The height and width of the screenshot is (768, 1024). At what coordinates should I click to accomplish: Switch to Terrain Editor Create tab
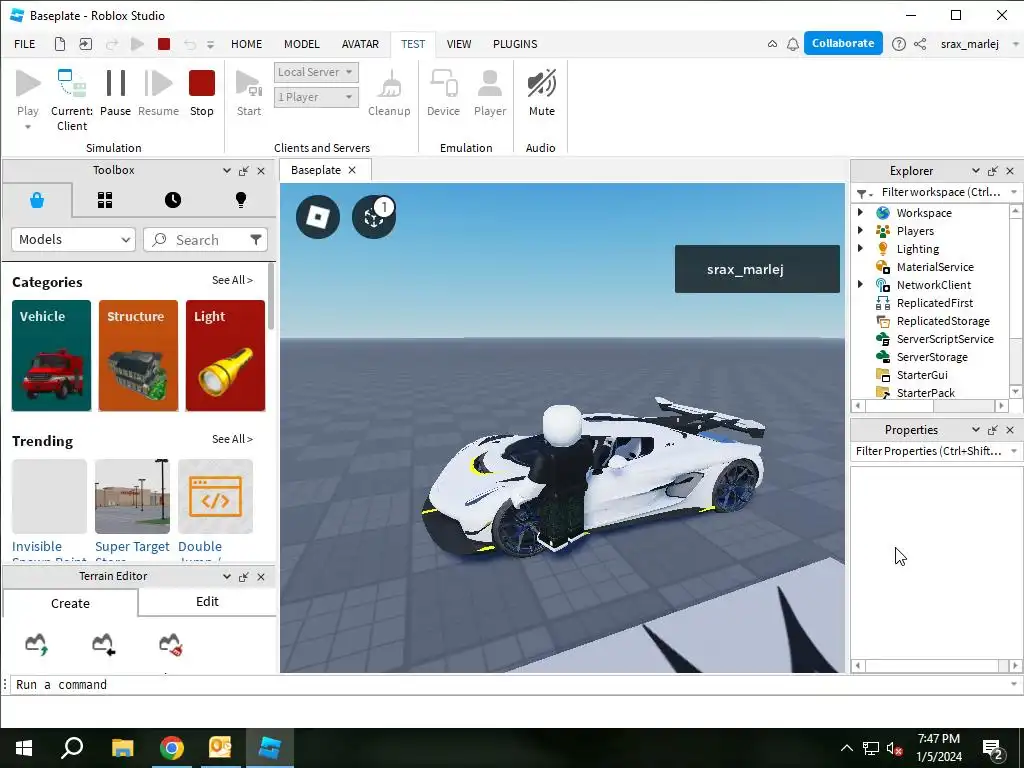pos(71,603)
